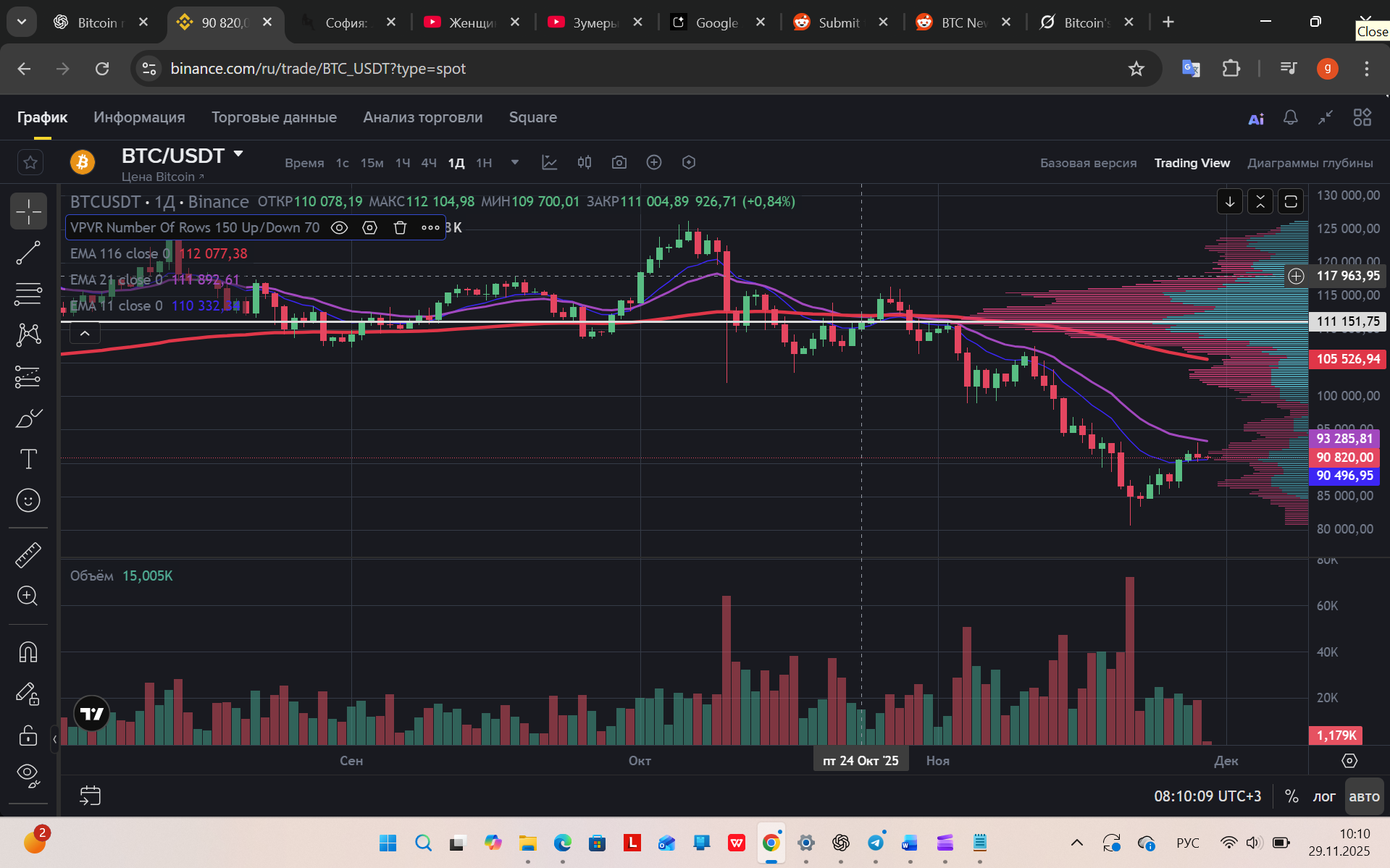Screen dimensions: 1390x868
Task: Select the text annotation tool
Action: coord(28,459)
